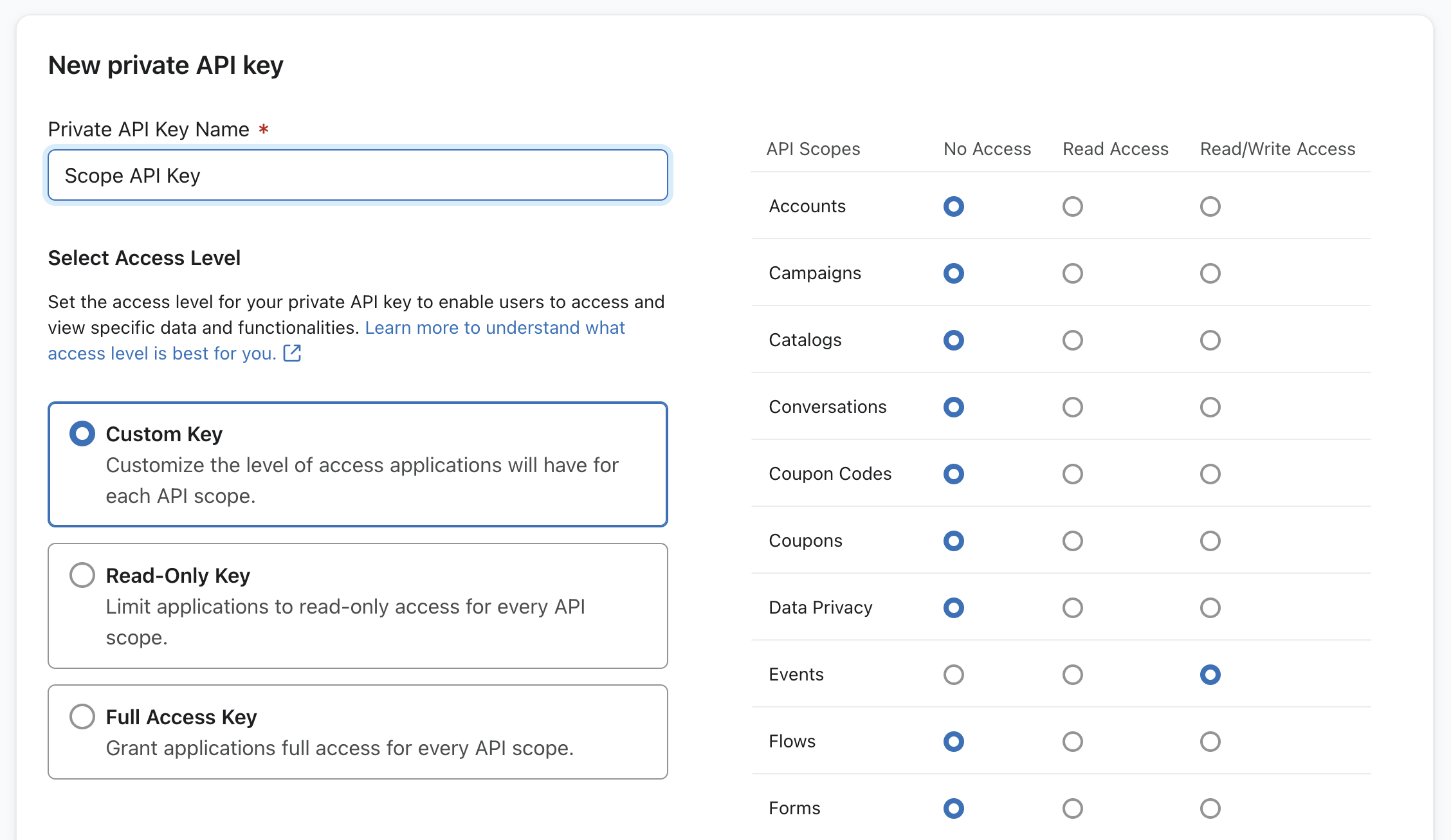
Task: Set Forms scope to Read Access
Action: 1072,808
